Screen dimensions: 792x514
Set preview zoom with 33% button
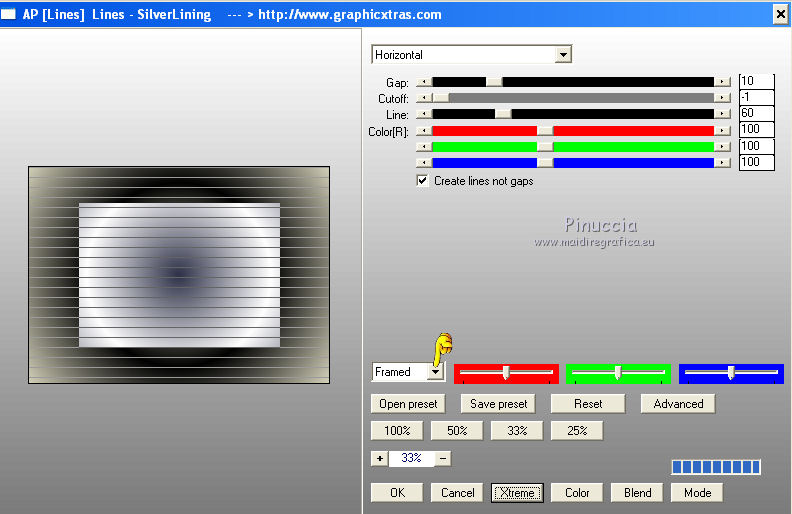pos(517,431)
